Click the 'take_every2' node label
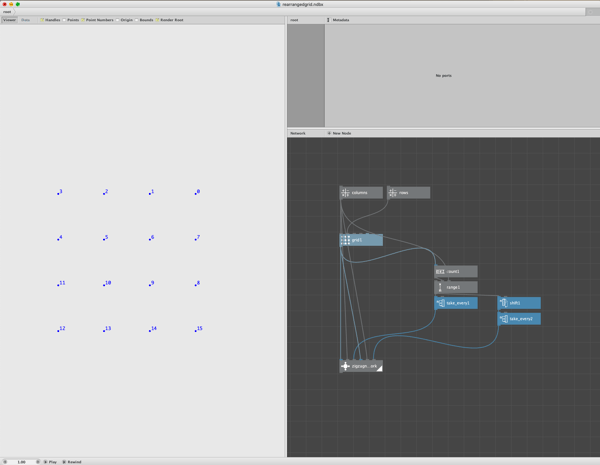 [x=521, y=318]
